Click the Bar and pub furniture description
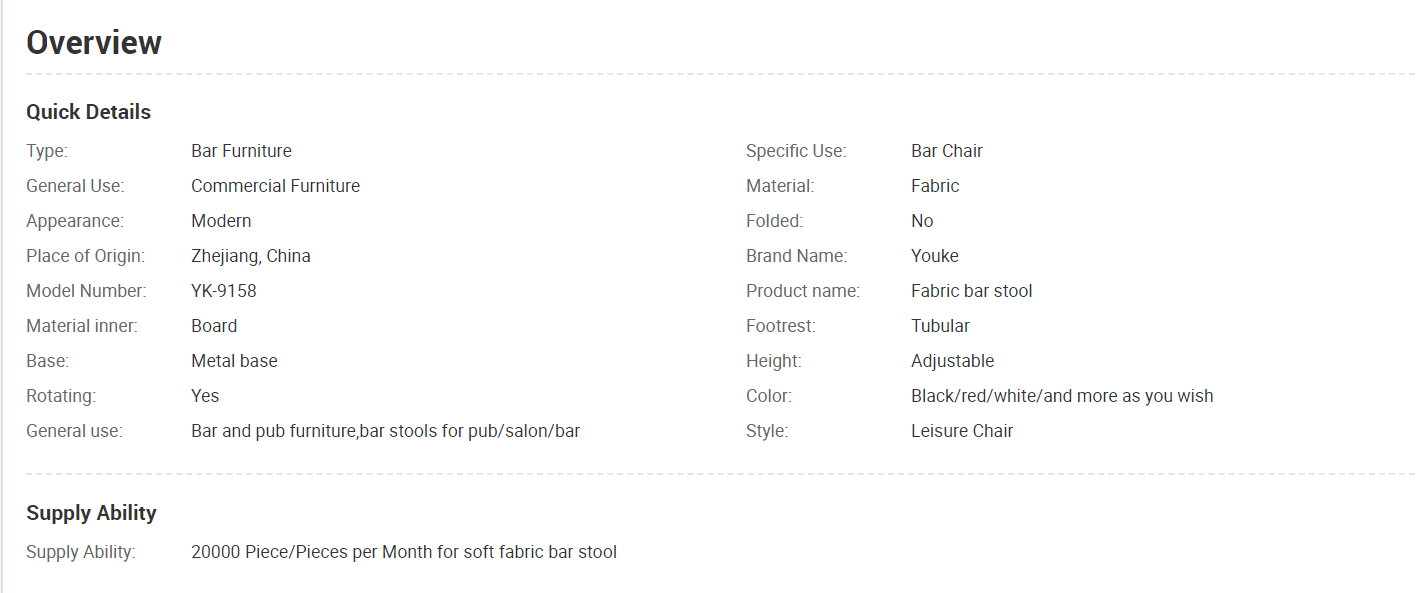This screenshot has height=593, width=1421. 385,431
